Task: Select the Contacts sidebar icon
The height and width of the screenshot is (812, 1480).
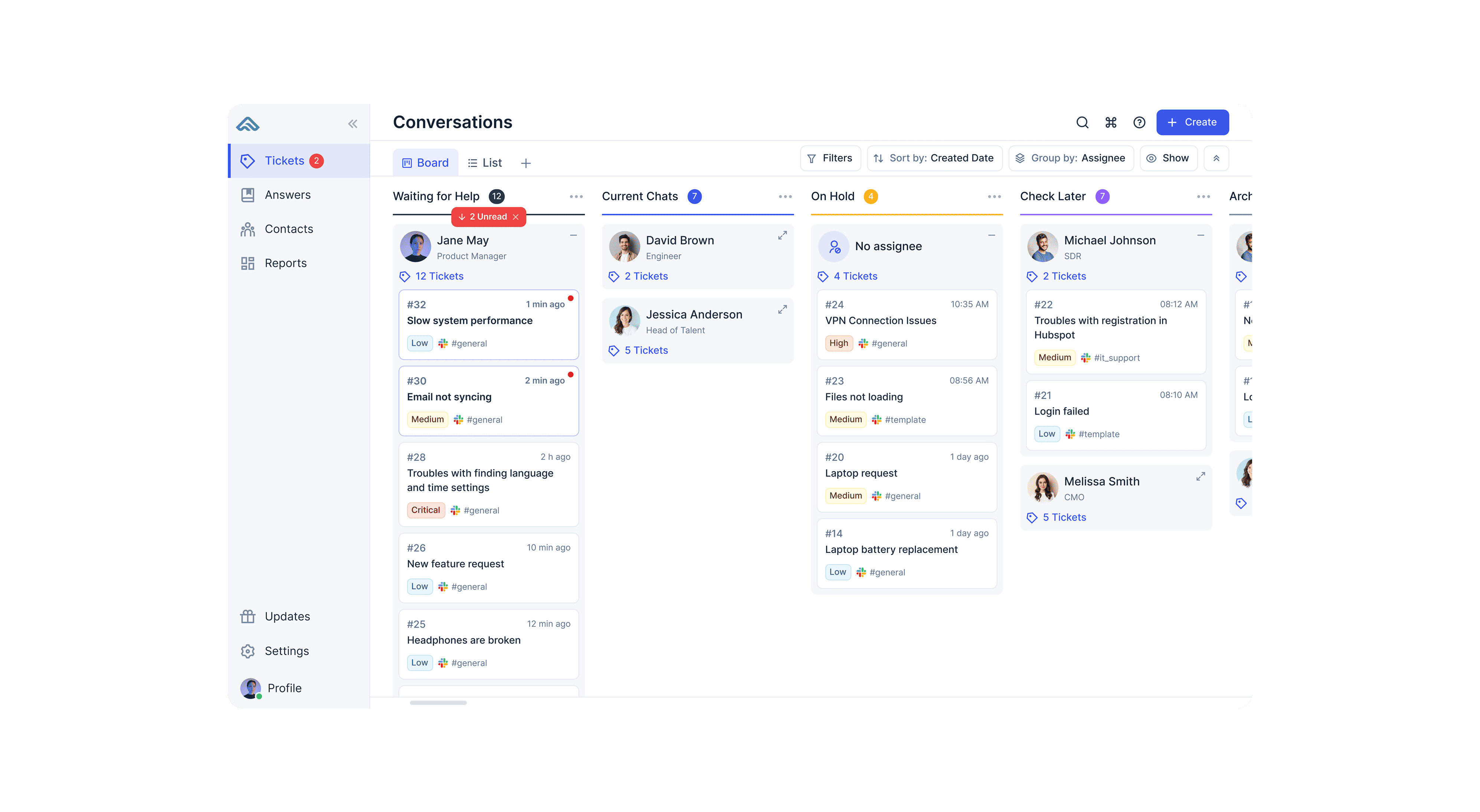Action: coord(248,229)
